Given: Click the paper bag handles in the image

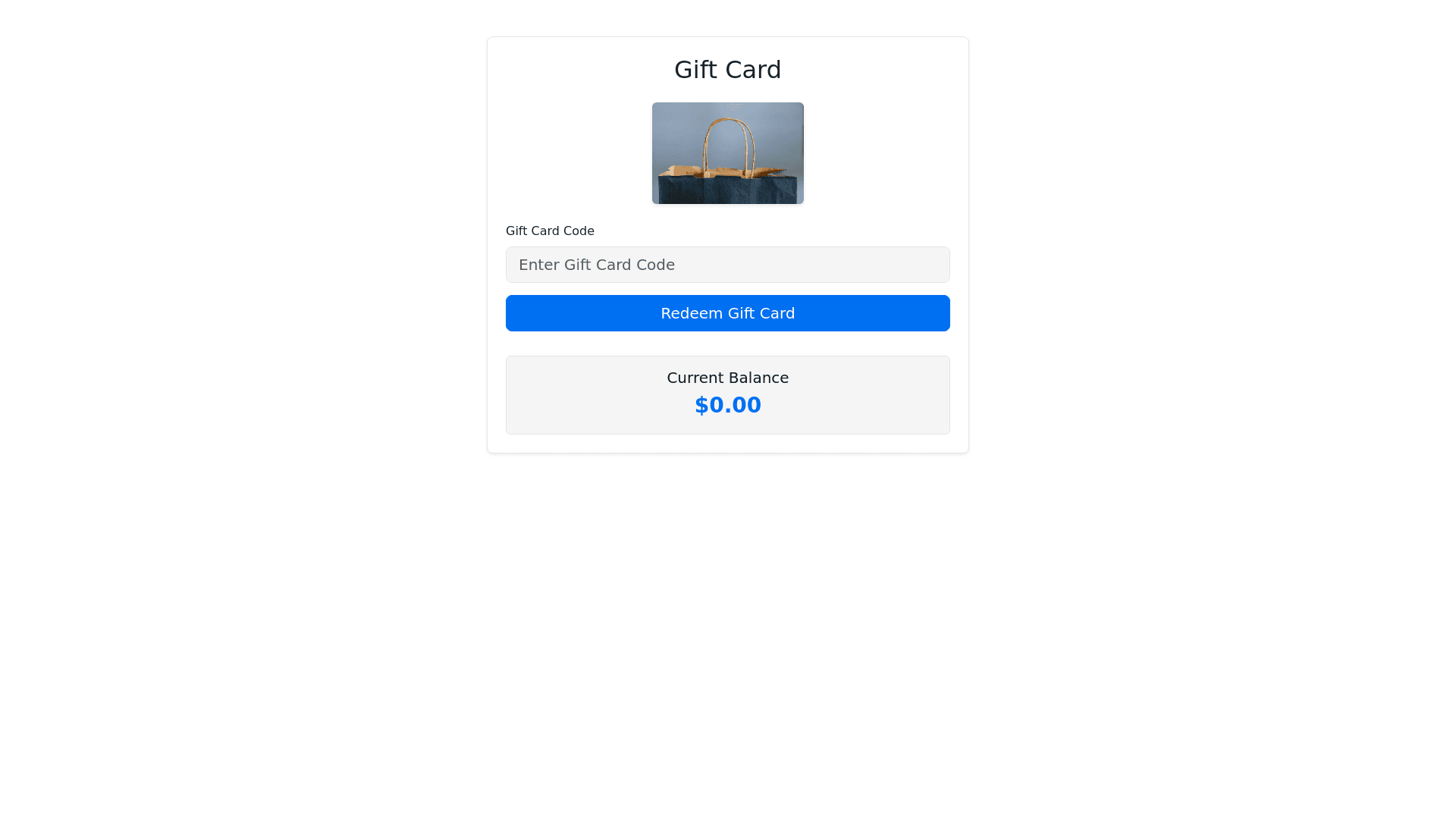Looking at the screenshot, I should (729, 144).
